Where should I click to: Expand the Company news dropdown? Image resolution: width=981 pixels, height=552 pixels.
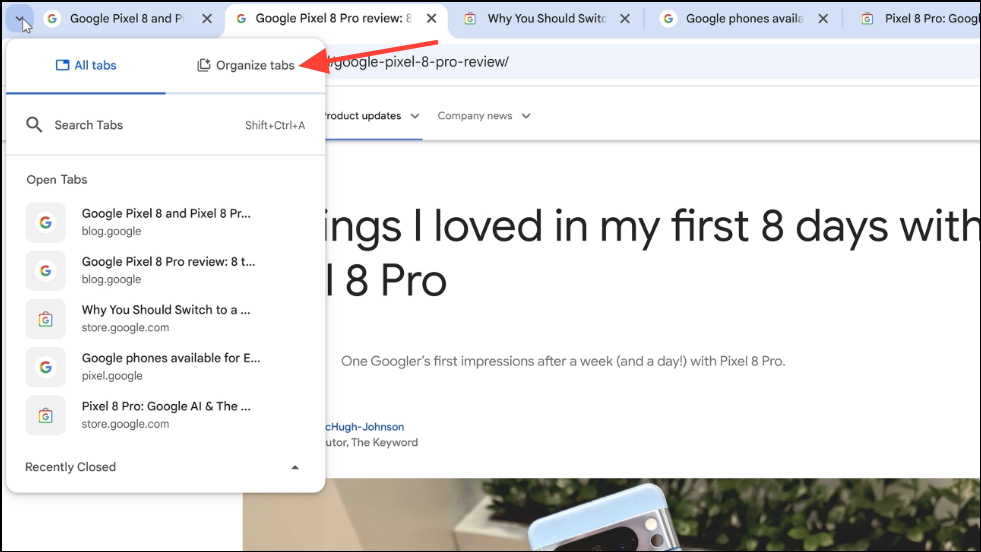click(484, 116)
